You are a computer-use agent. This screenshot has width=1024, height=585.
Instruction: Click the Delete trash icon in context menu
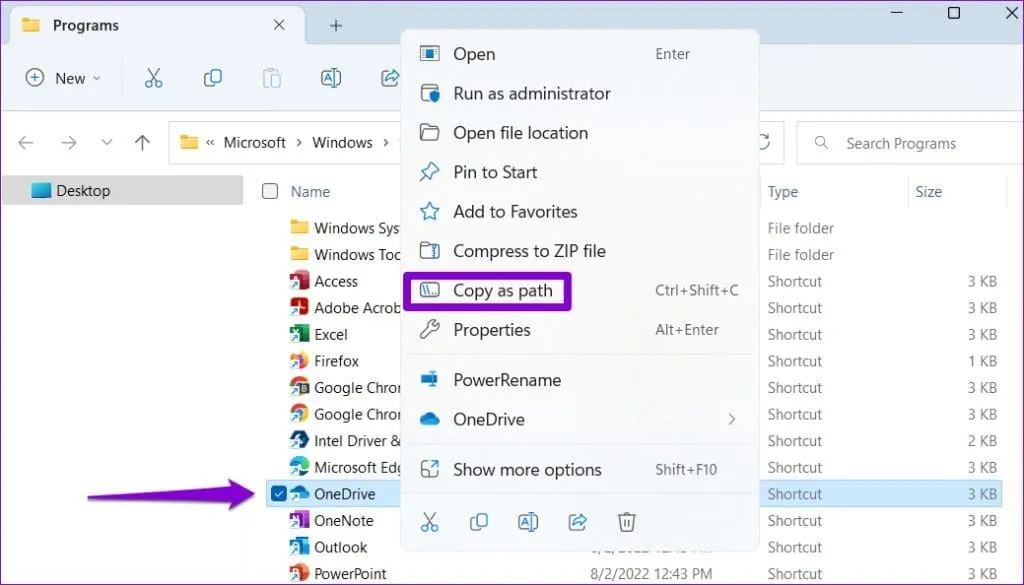(626, 521)
